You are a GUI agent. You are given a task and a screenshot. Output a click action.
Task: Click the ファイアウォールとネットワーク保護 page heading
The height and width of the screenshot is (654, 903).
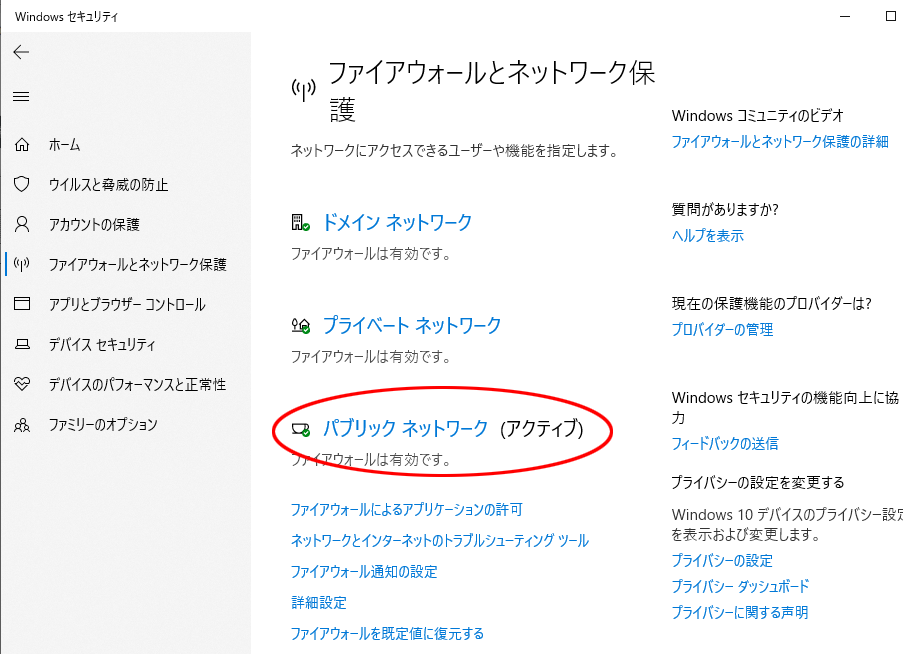tap(492, 91)
